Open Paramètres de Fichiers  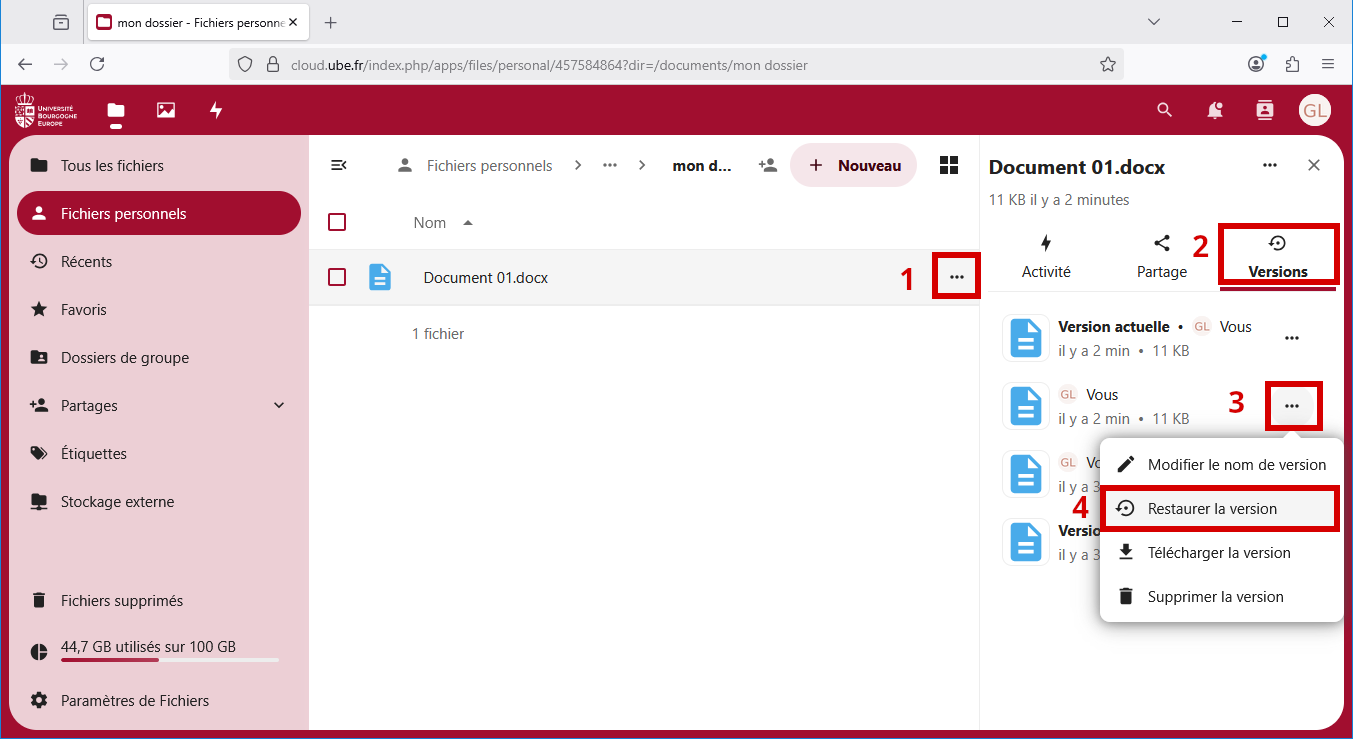135,700
